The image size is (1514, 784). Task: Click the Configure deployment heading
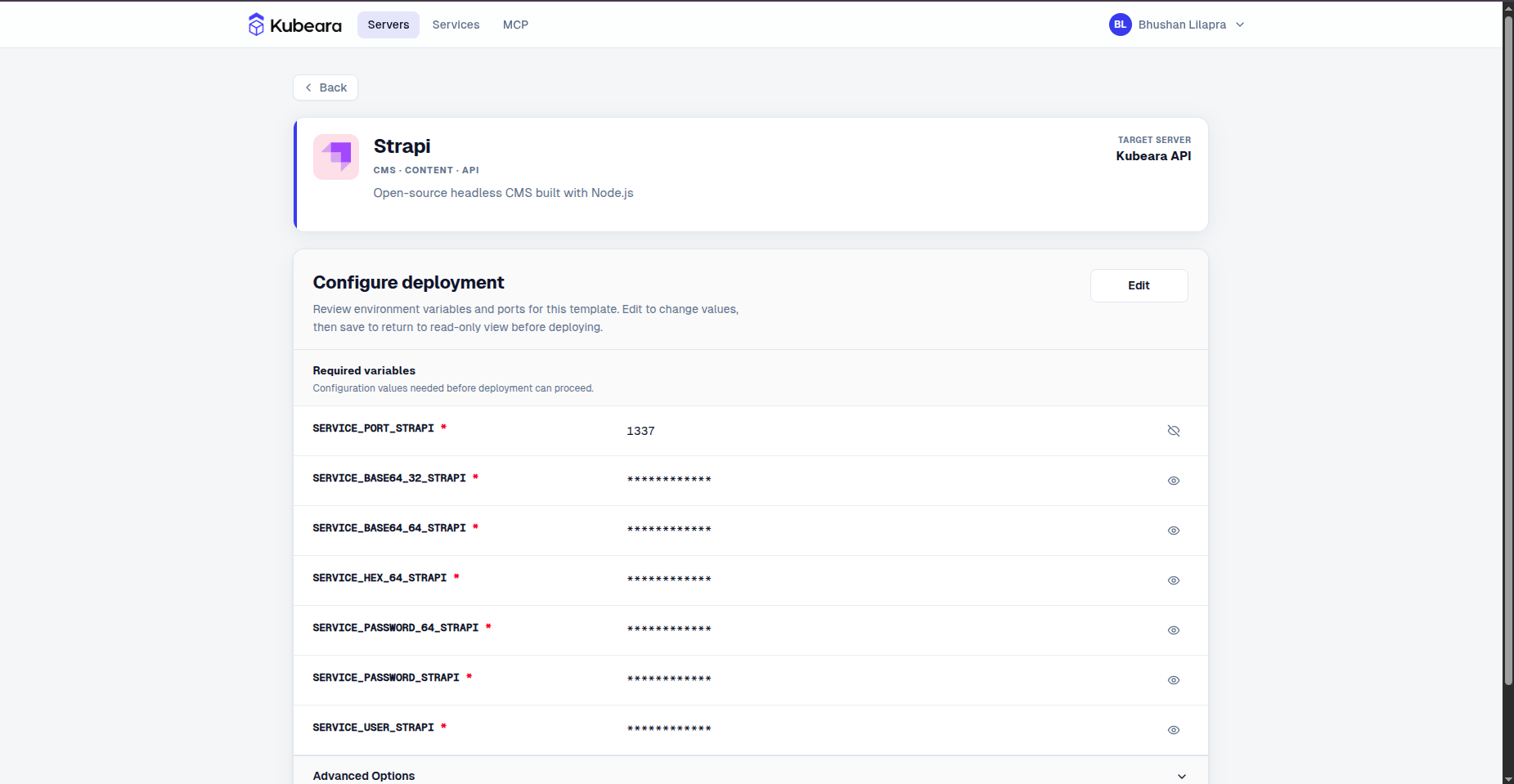[408, 283]
